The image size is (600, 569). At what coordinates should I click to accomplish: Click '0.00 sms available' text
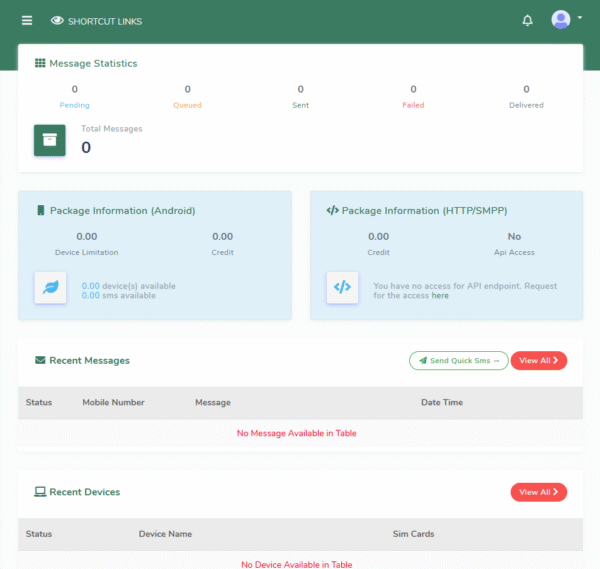[x=119, y=295]
